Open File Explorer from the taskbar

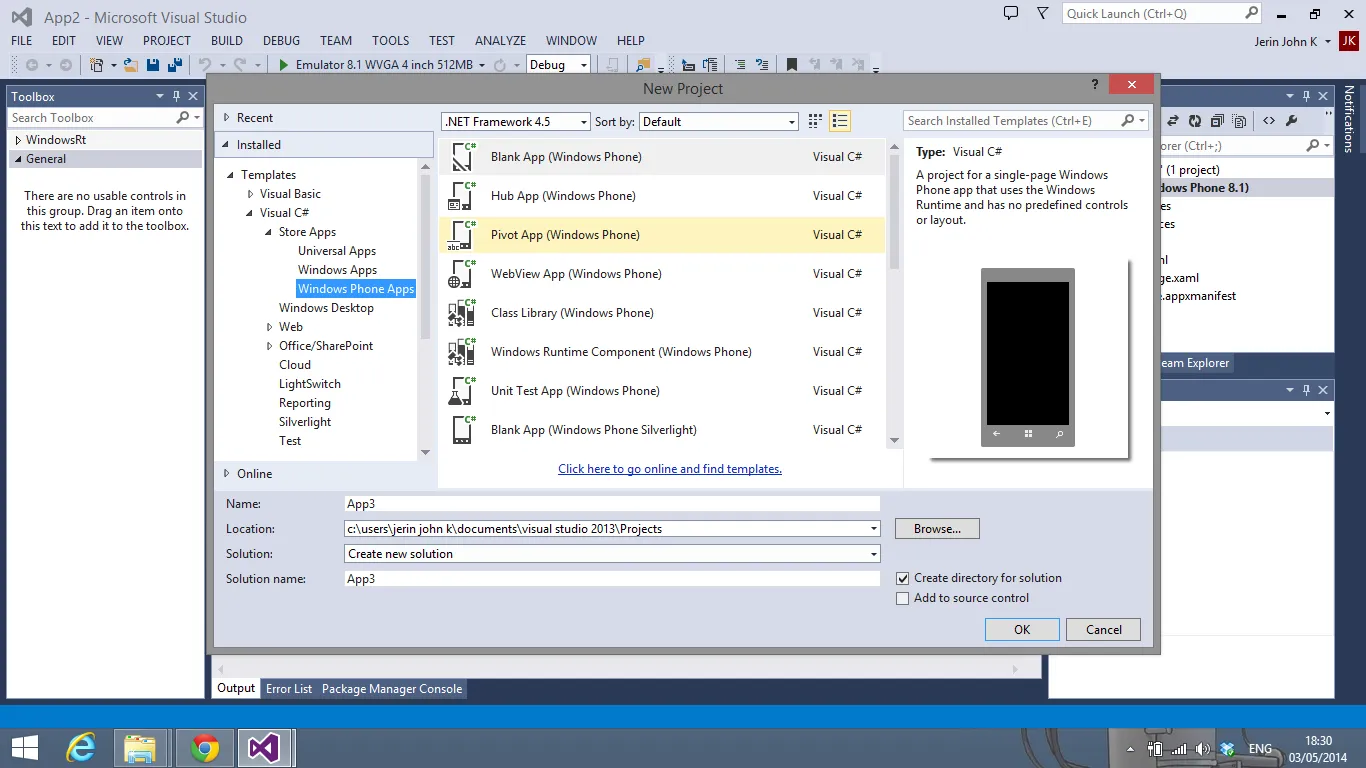(140, 748)
